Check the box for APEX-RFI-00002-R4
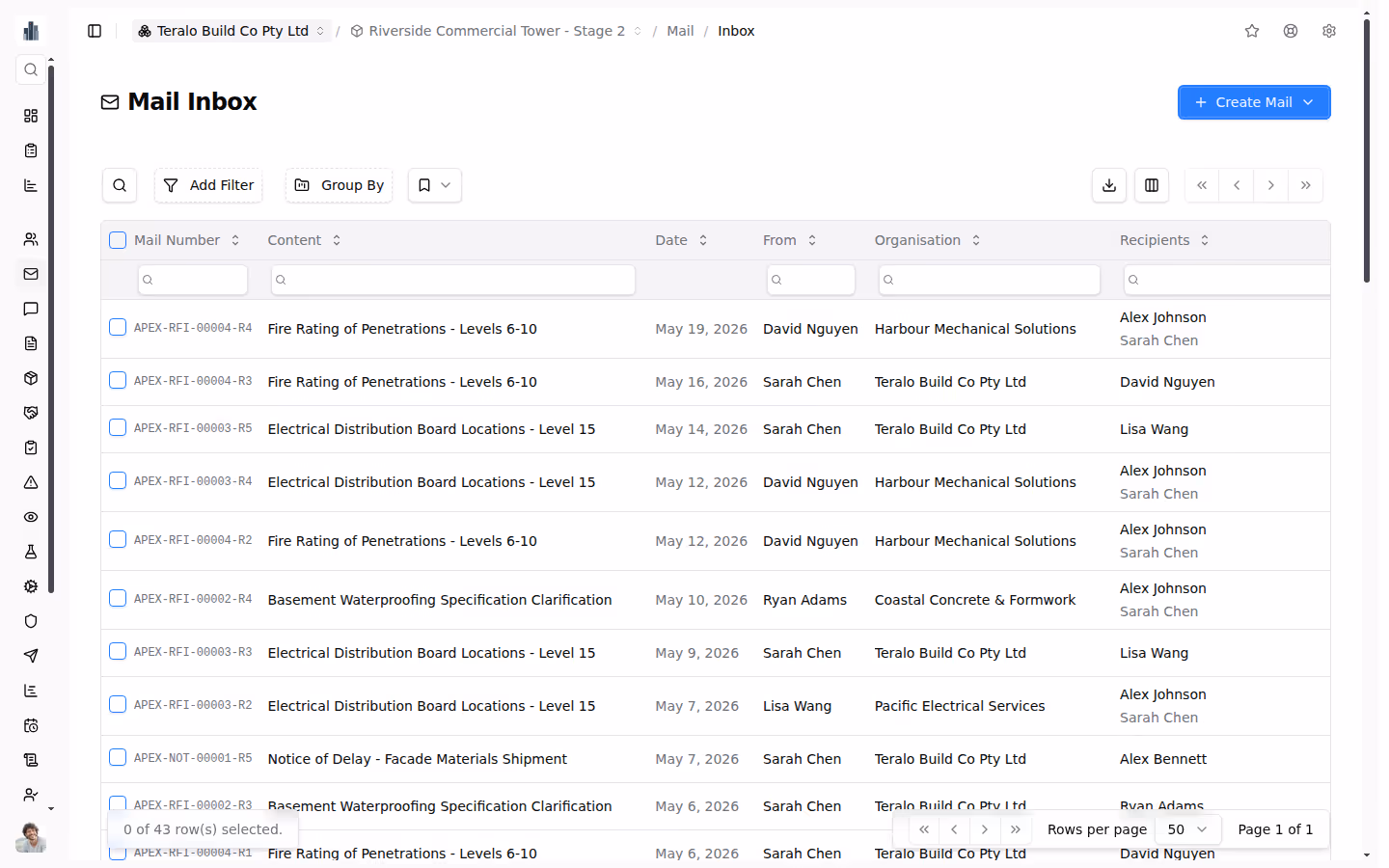The height and width of the screenshot is (868, 1389). click(118, 598)
